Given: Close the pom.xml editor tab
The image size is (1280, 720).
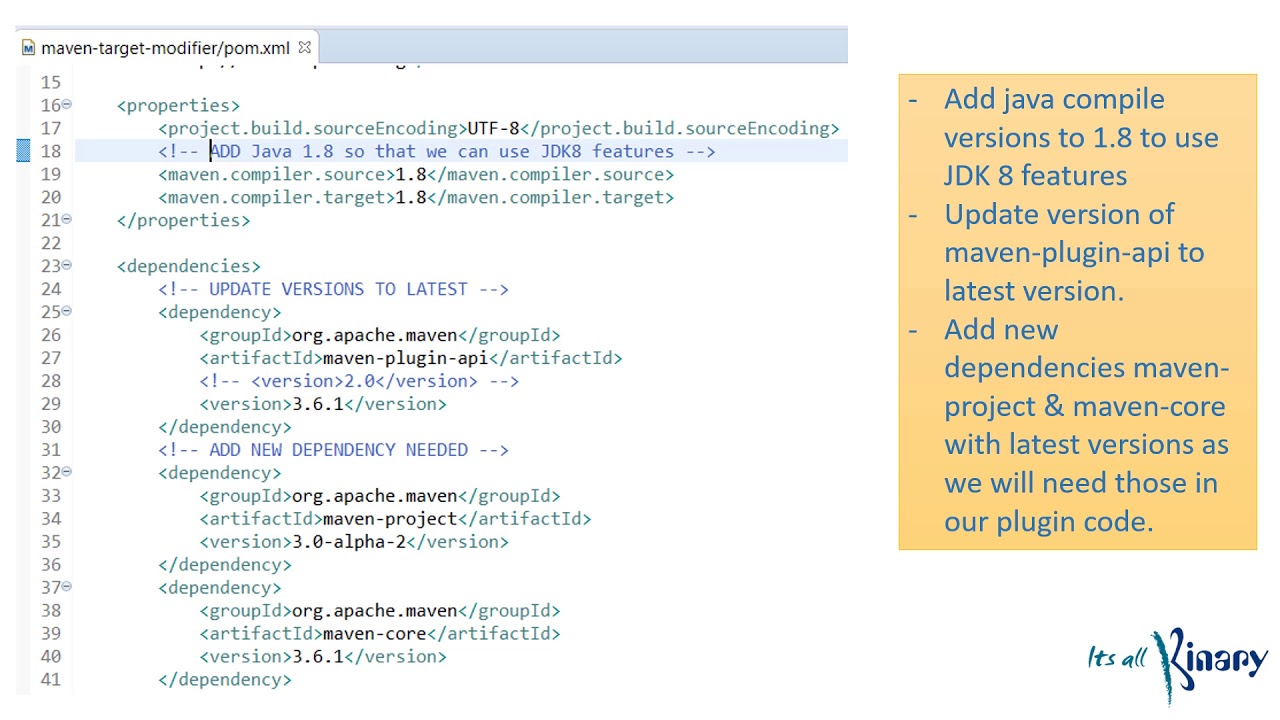Looking at the screenshot, I should coord(304,47).
